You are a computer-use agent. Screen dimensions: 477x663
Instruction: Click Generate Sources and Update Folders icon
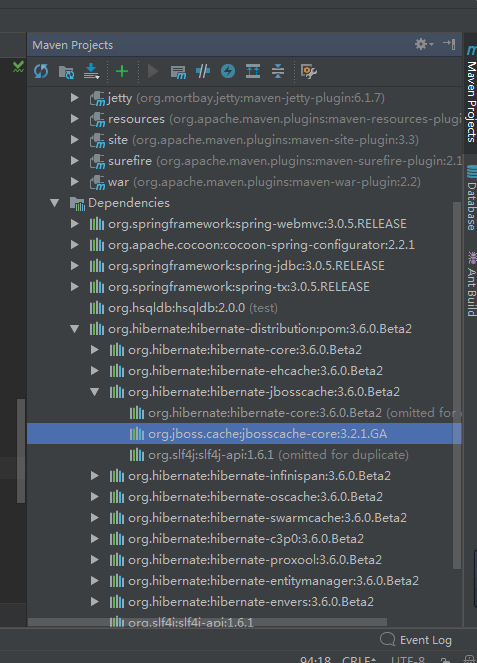[x=66, y=71]
